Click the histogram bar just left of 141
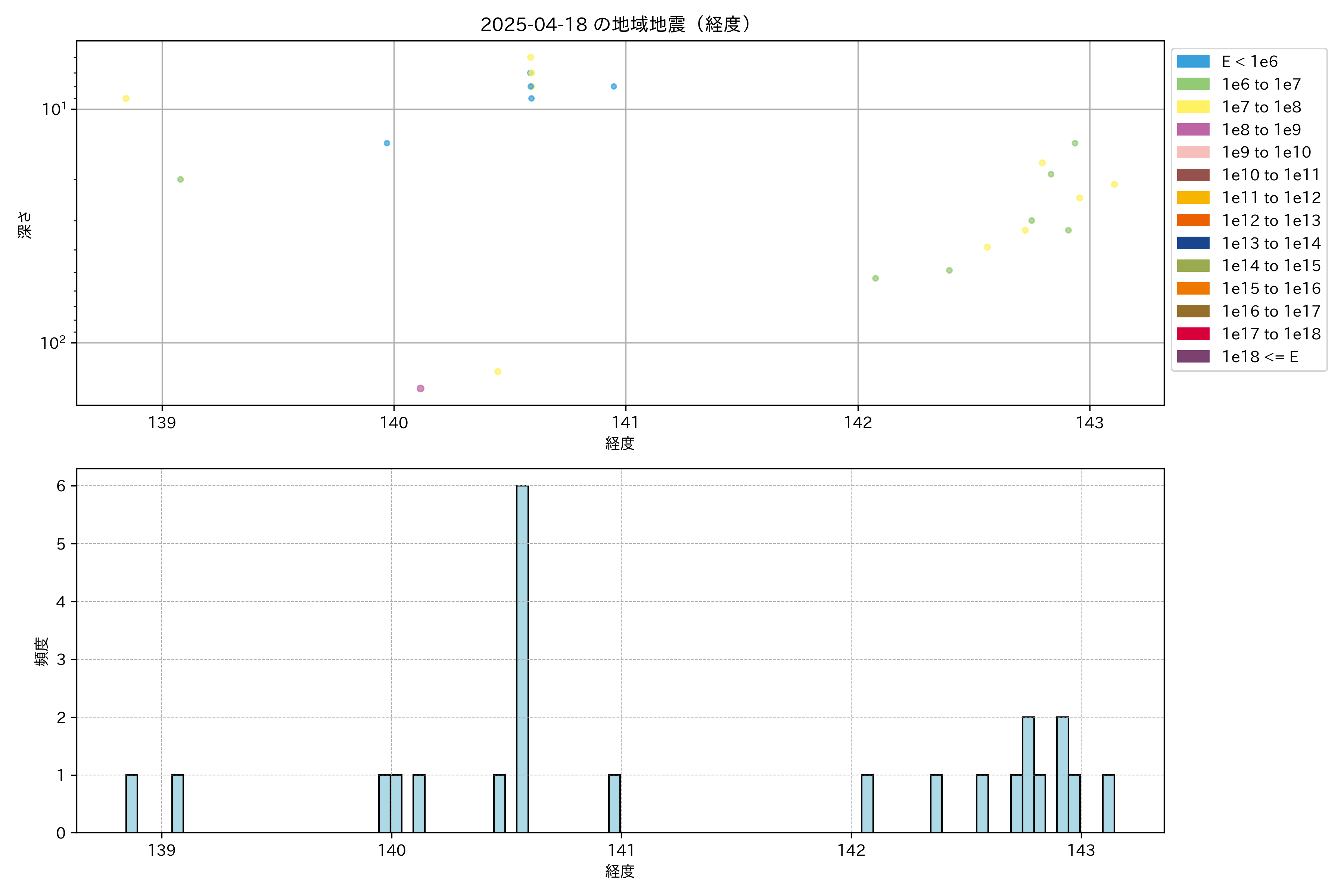This screenshot has height=896, width=1344. (x=614, y=803)
